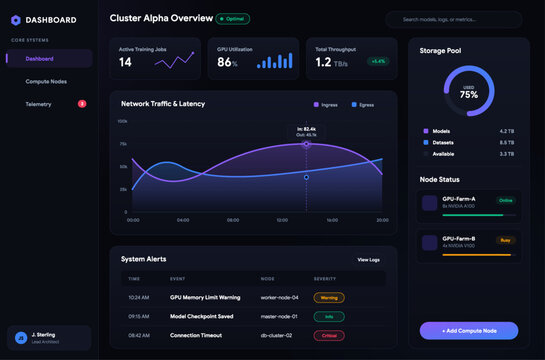Click the Busy status badge for GPU-Farm-B
Image resolution: width=545 pixels, height=360 pixels.
[505, 240]
